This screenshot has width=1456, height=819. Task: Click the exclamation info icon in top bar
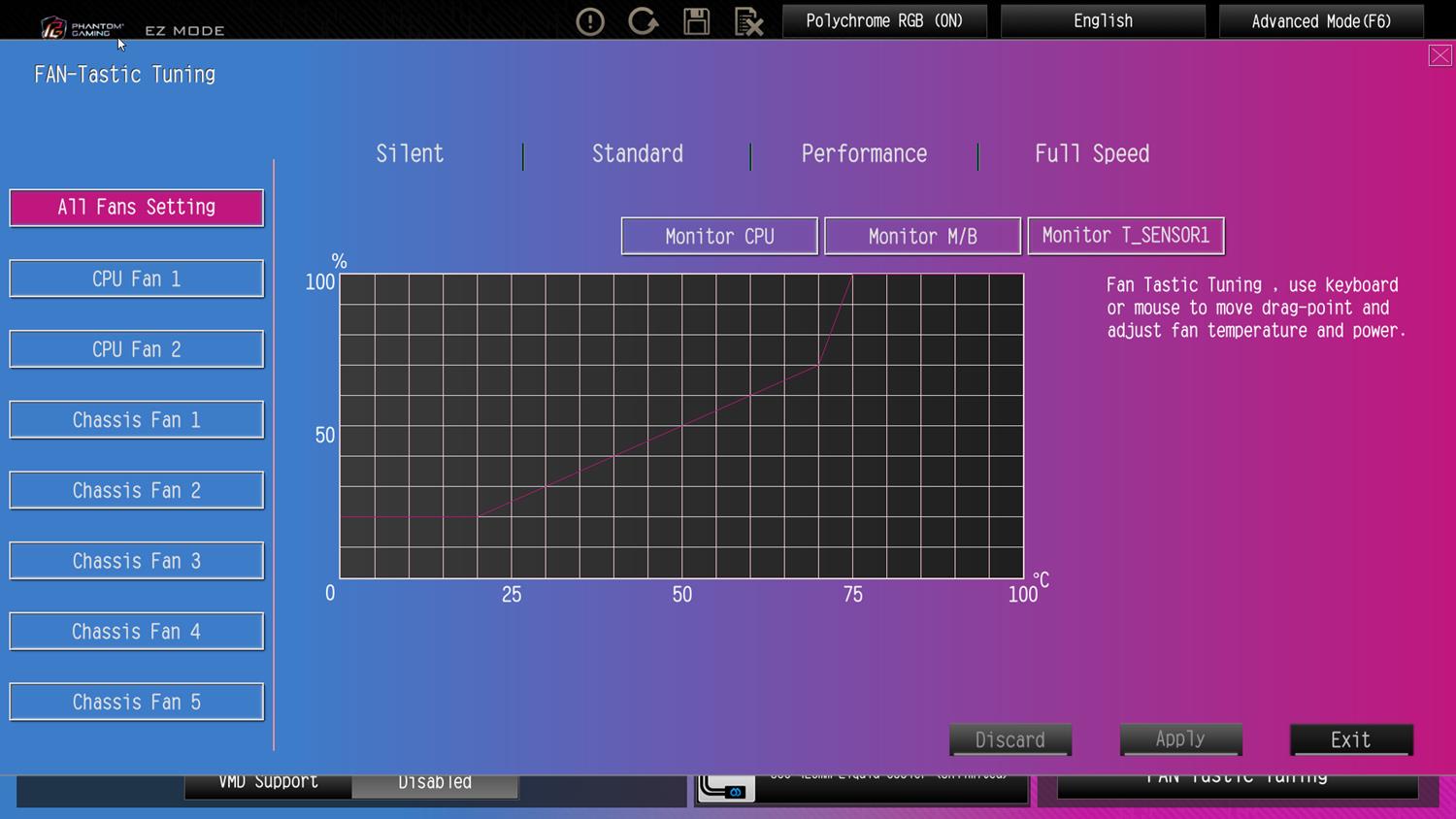point(590,21)
